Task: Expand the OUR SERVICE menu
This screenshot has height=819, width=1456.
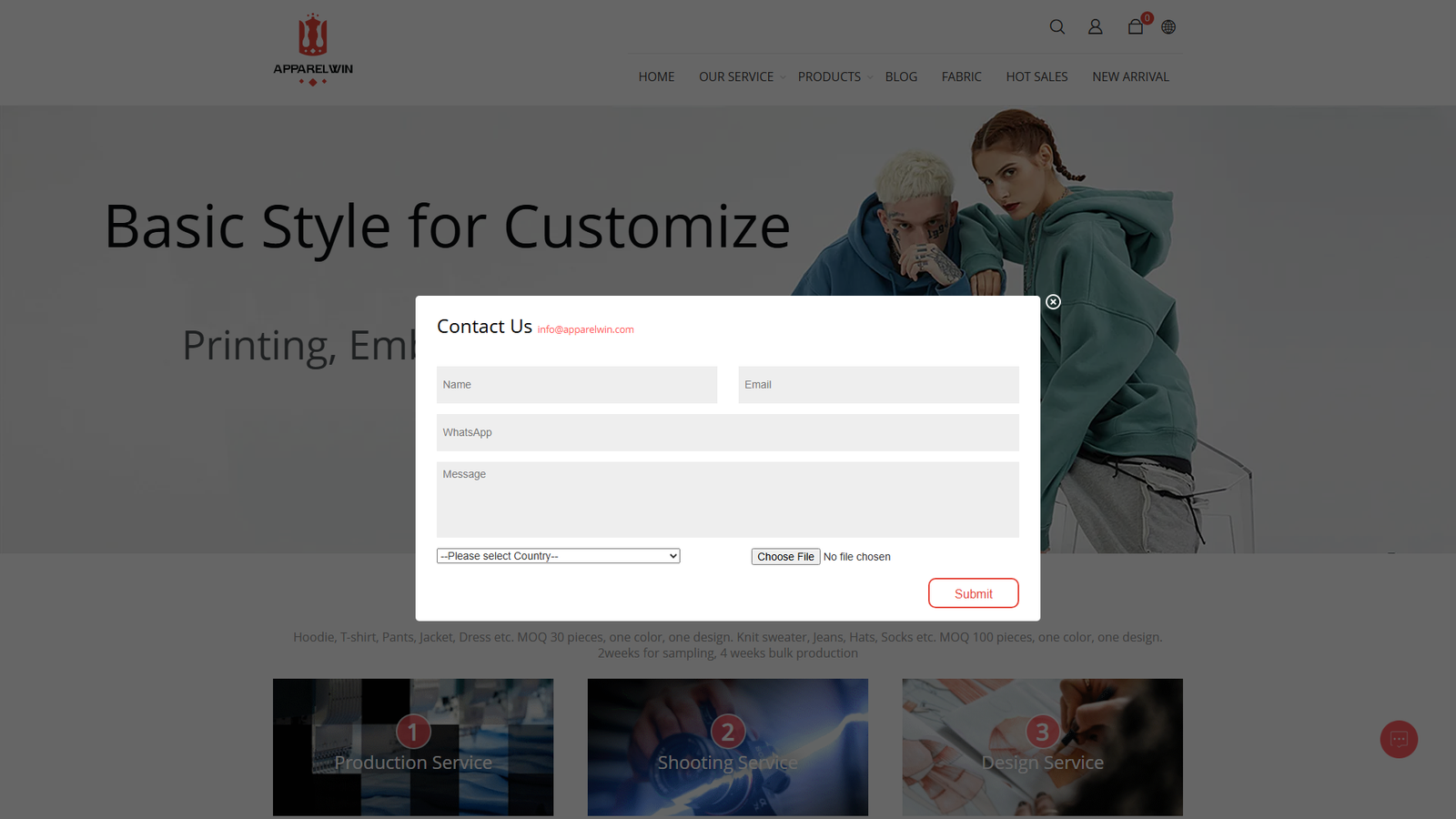Action: [736, 76]
